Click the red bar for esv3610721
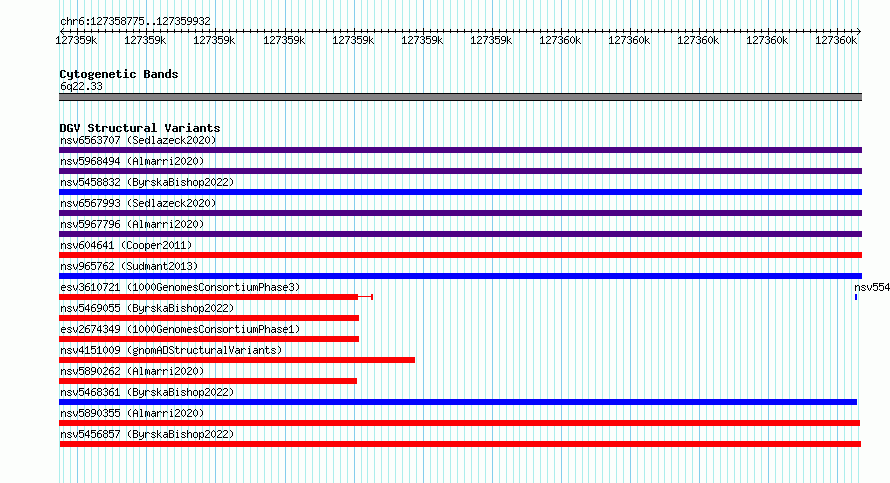The height and width of the screenshot is (483, 890). coord(208,297)
